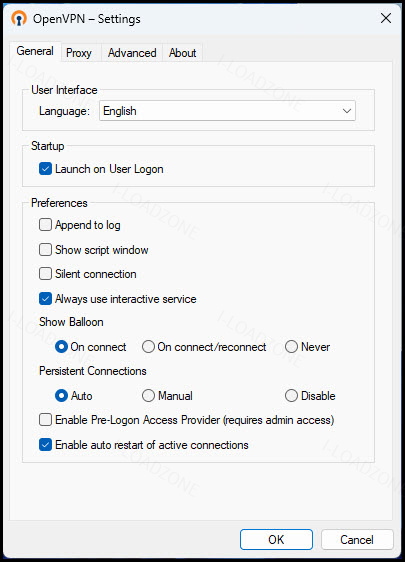The height and width of the screenshot is (562, 405).
Task: Close the OpenVPN Settings dialog
Action: (x=386, y=18)
